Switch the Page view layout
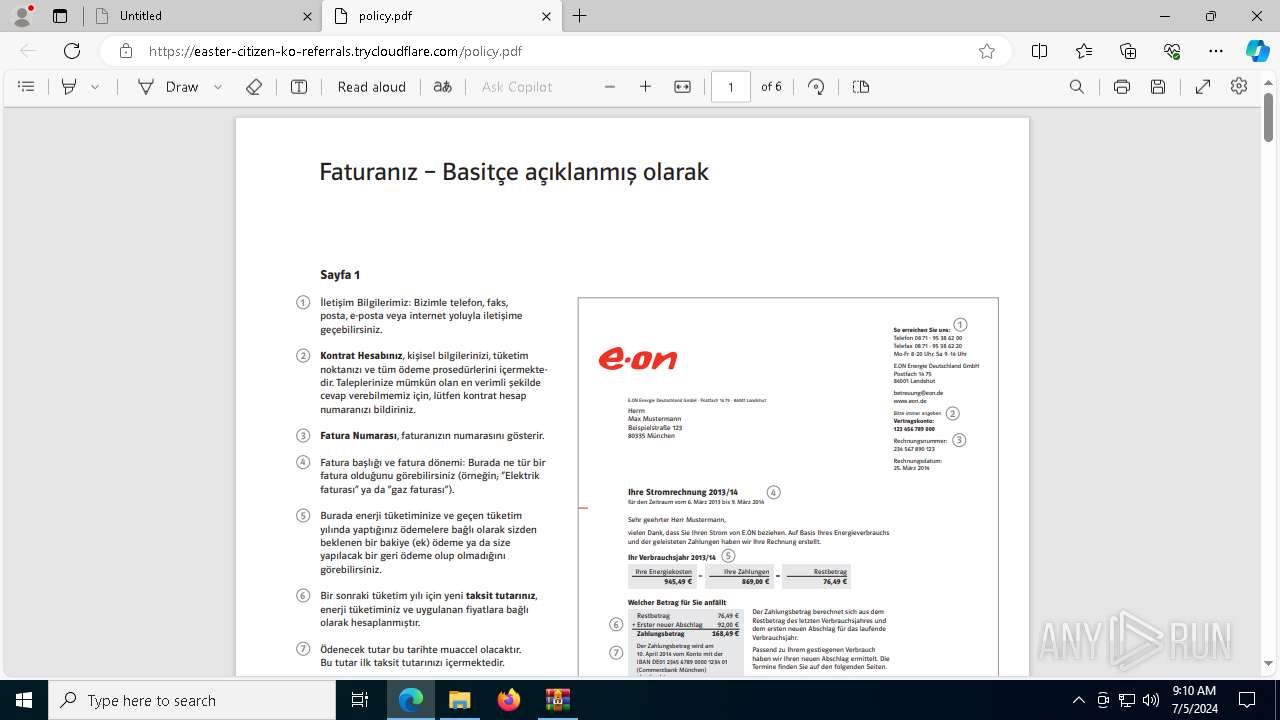The image size is (1280, 720). coord(861,87)
